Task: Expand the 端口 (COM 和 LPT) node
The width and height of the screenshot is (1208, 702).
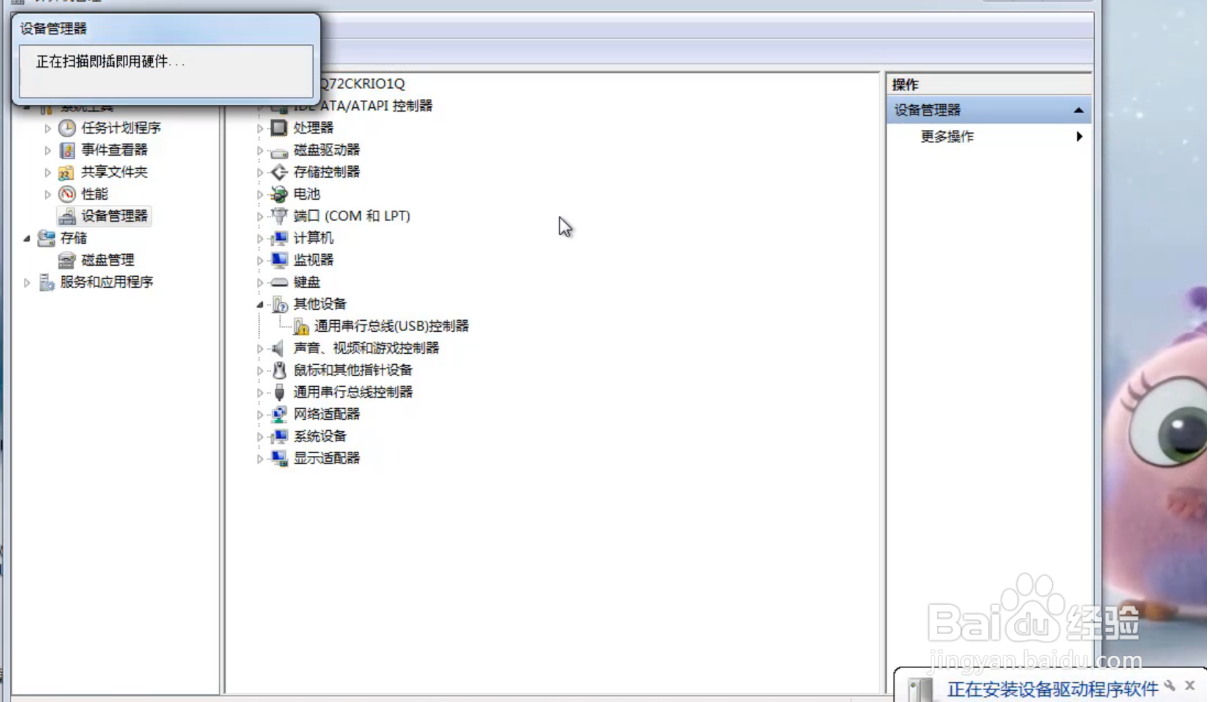Action: (x=260, y=216)
